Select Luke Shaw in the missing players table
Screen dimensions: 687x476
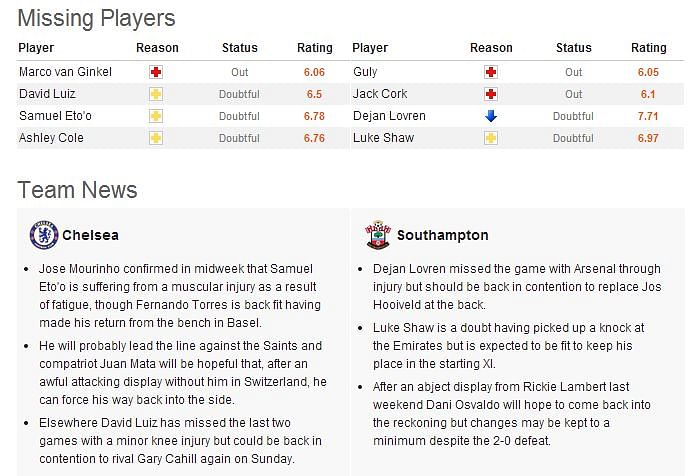[383, 138]
